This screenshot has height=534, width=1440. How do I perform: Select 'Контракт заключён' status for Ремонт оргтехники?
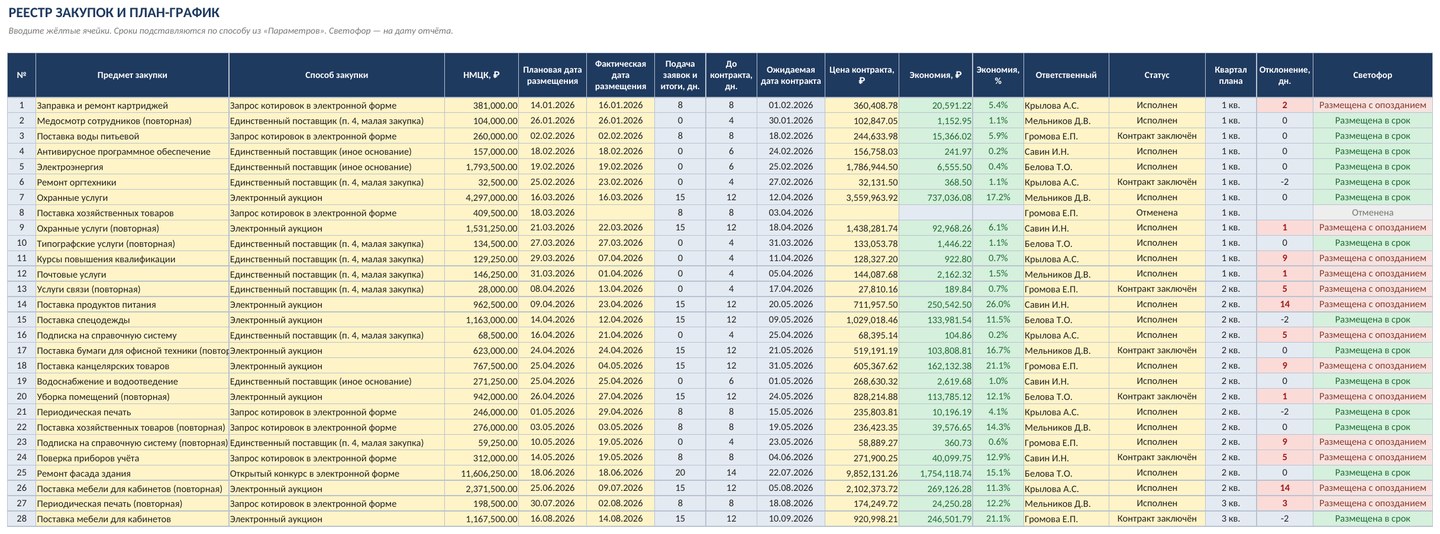(x=1157, y=182)
